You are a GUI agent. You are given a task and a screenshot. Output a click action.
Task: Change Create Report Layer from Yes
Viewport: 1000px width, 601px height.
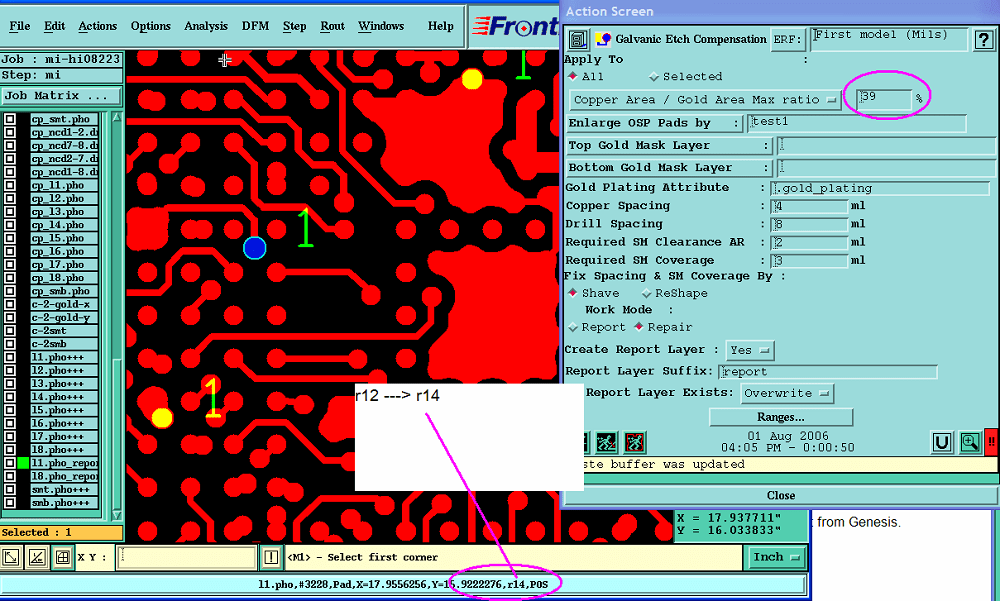coord(748,350)
